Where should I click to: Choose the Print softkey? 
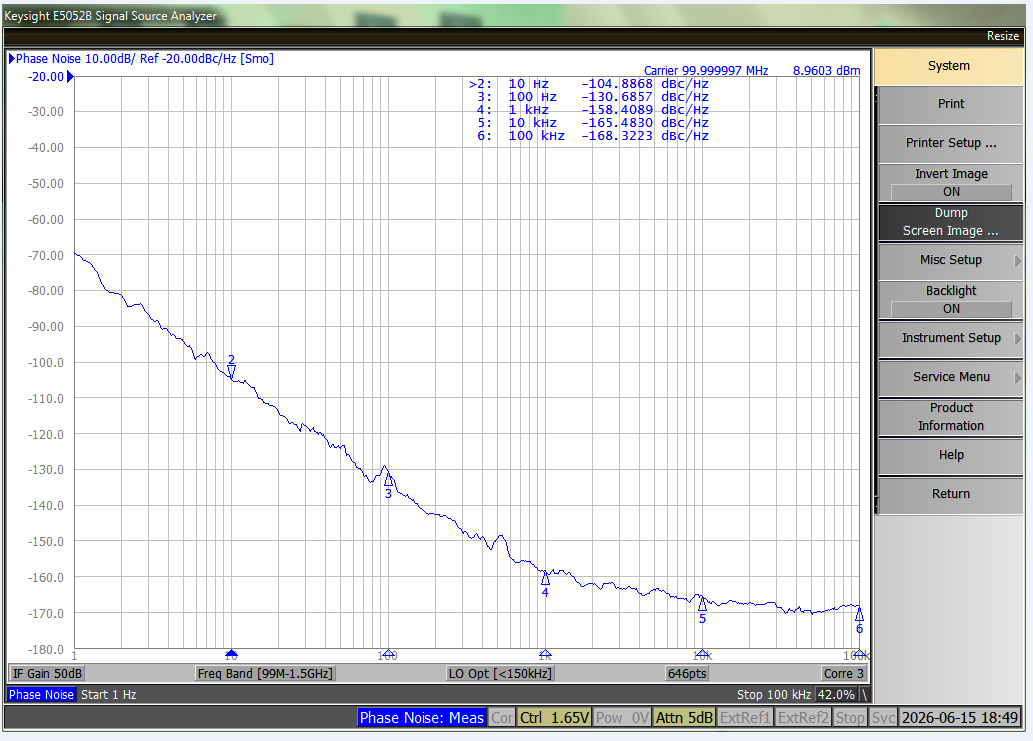pos(951,104)
